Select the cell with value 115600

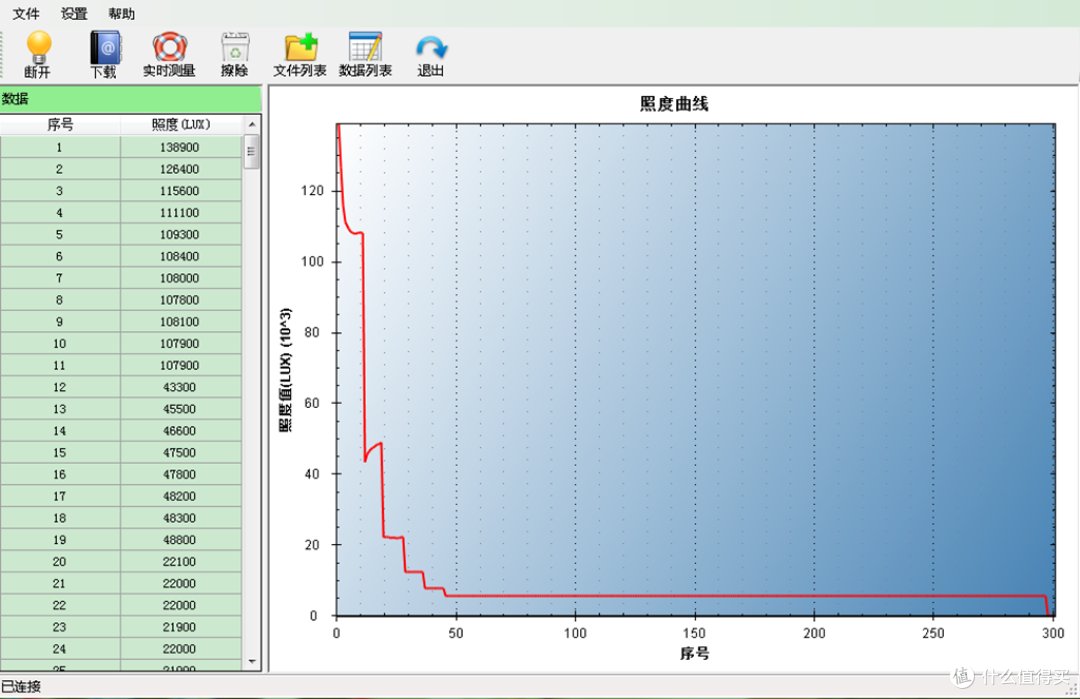(x=180, y=191)
